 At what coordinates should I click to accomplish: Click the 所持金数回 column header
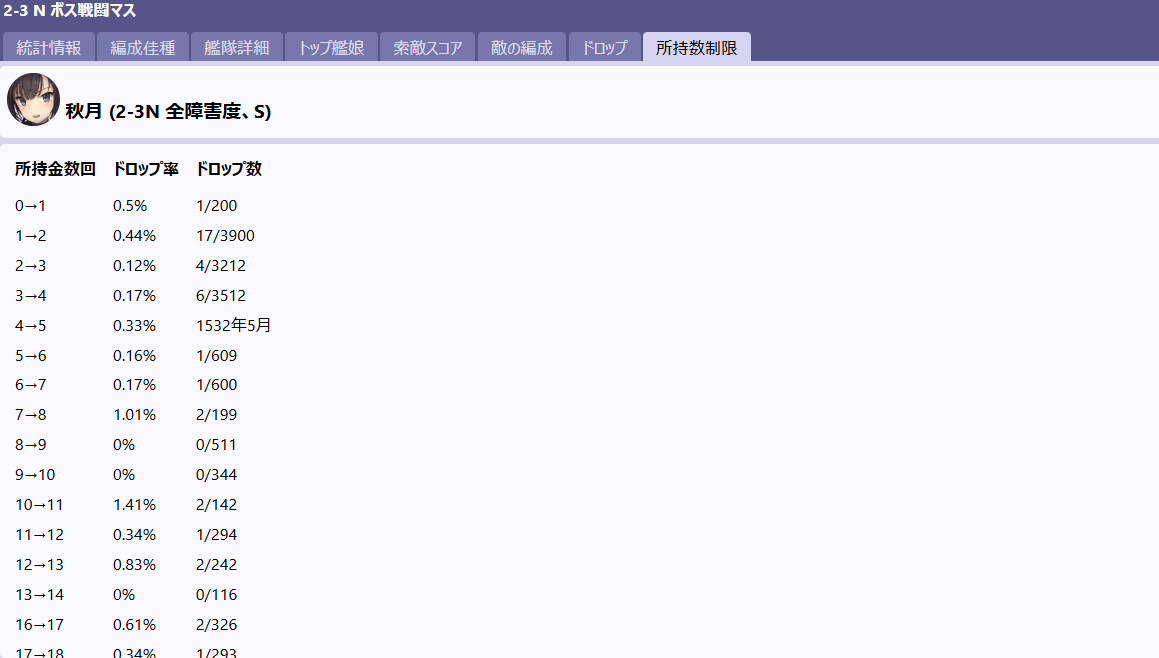(x=55, y=169)
